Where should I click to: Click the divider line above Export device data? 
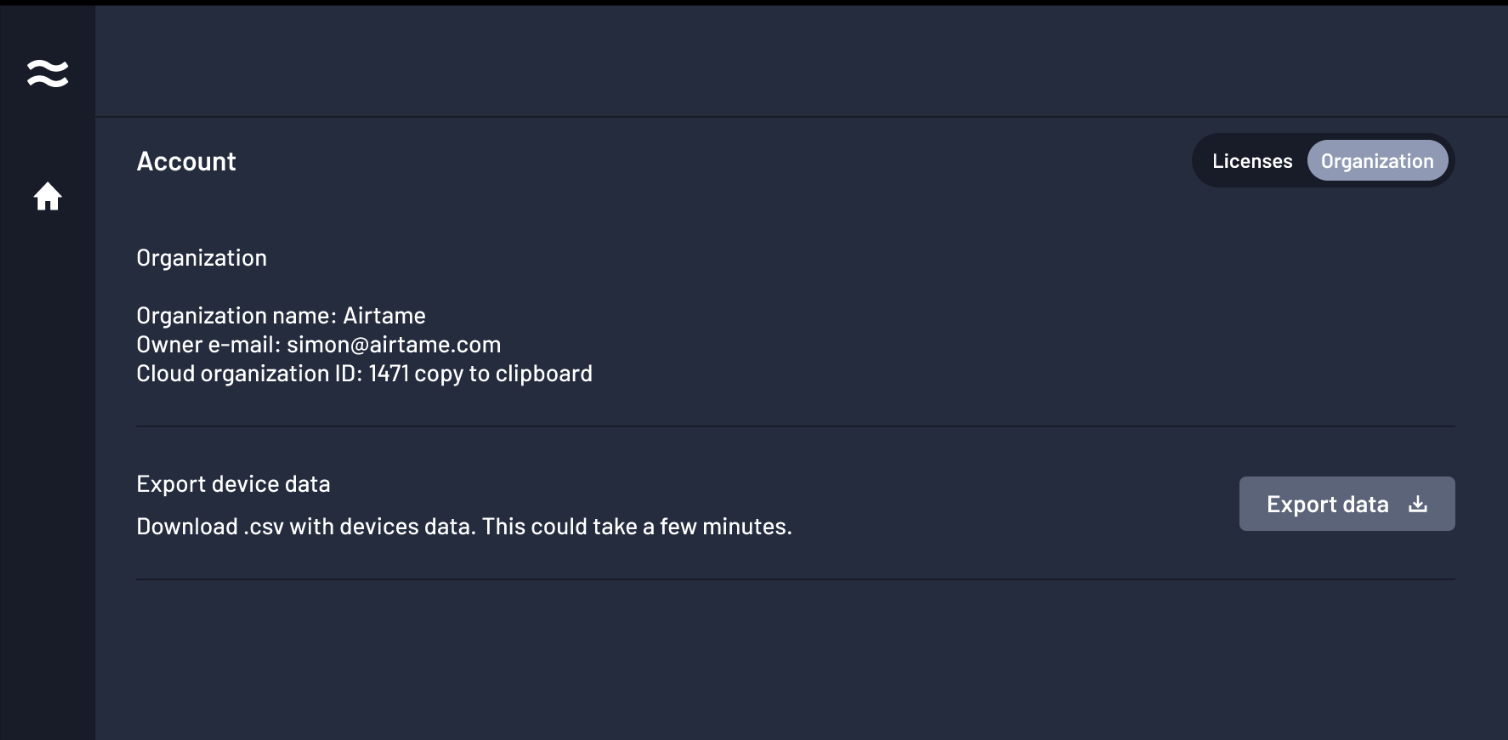[x=795, y=427]
